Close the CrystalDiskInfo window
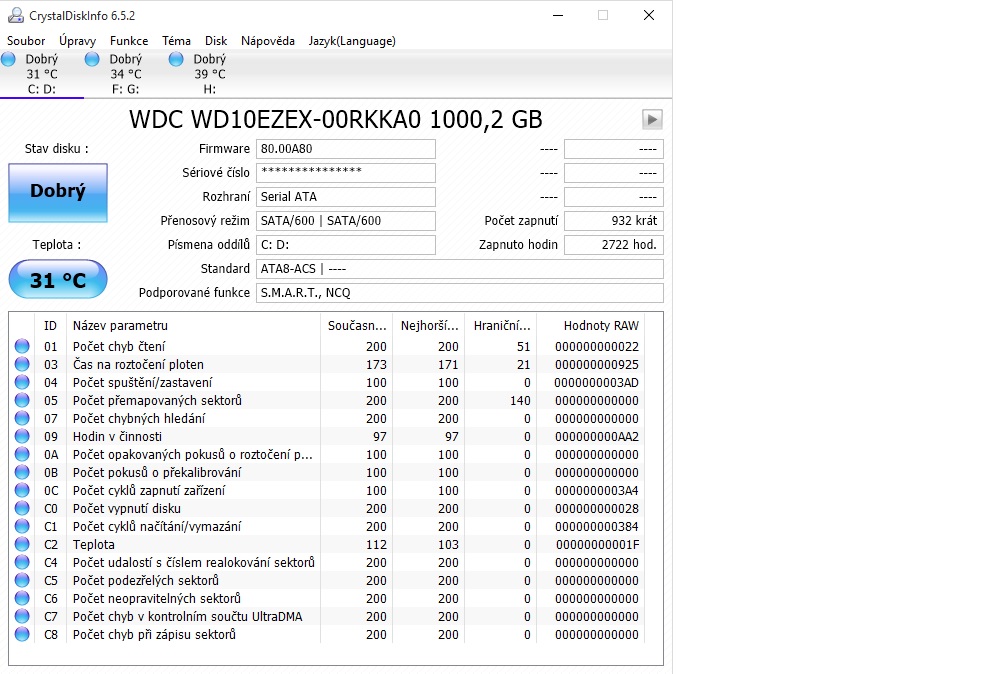Image resolution: width=1008 pixels, height=674 pixels. point(649,15)
